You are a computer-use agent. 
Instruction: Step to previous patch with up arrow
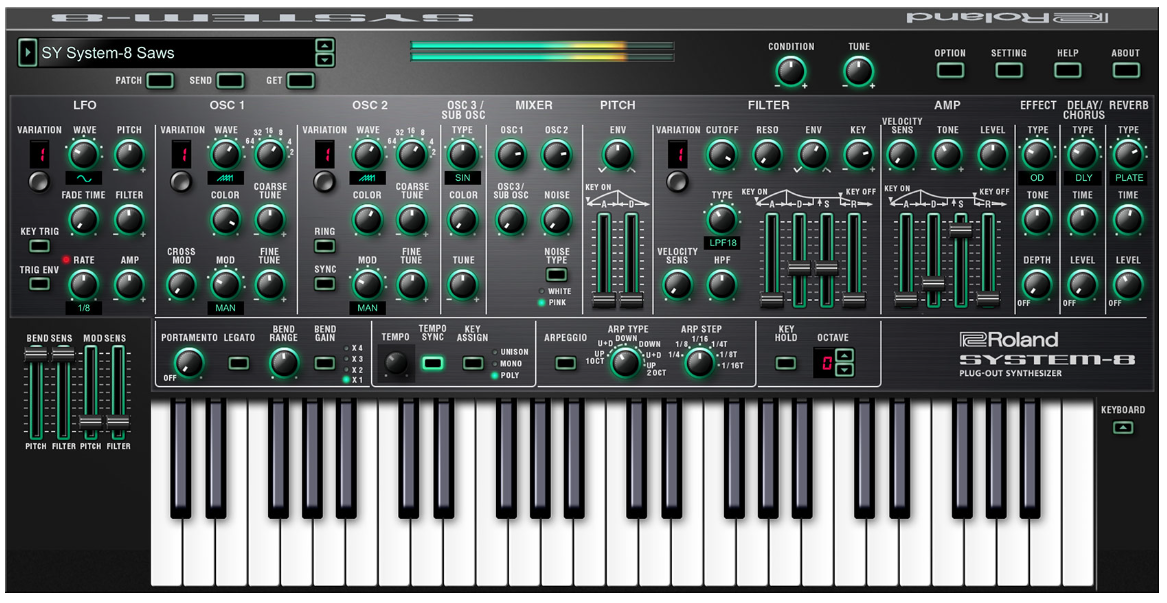pos(324,46)
